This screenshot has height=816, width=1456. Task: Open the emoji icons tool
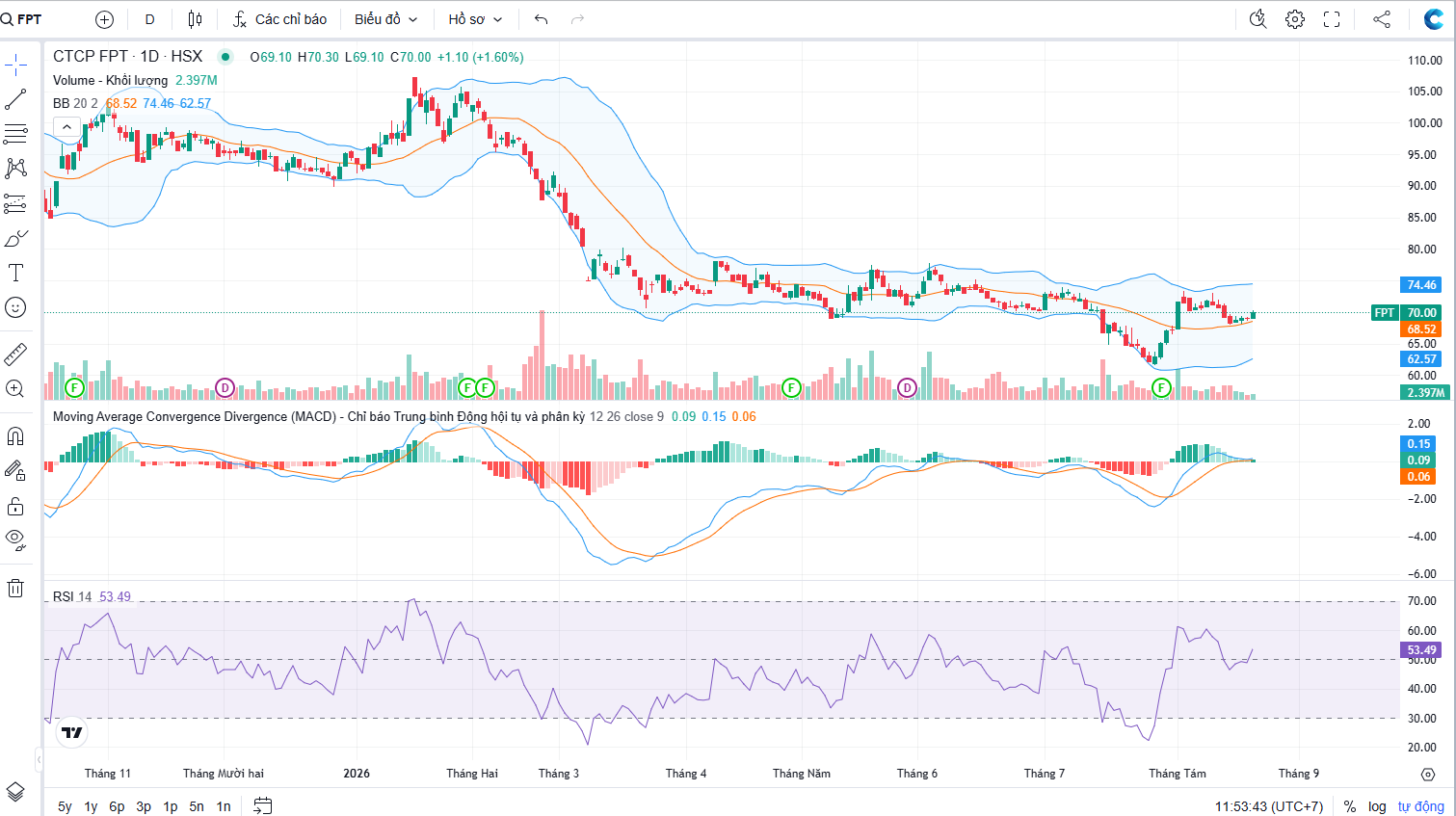[x=15, y=307]
